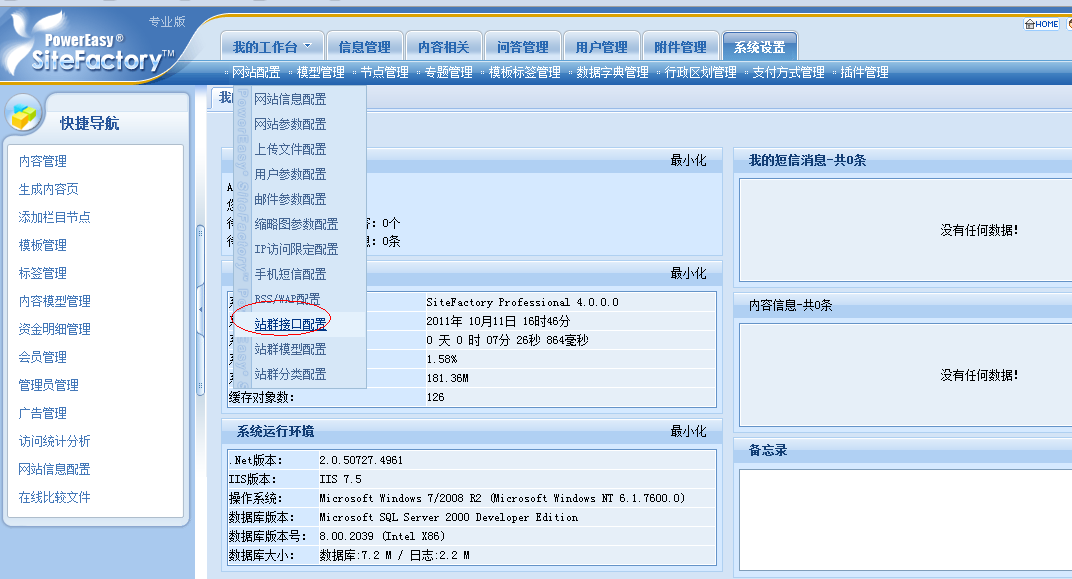Open 会员管理 in quick navigation
The height and width of the screenshot is (579, 1072).
pos(42,358)
